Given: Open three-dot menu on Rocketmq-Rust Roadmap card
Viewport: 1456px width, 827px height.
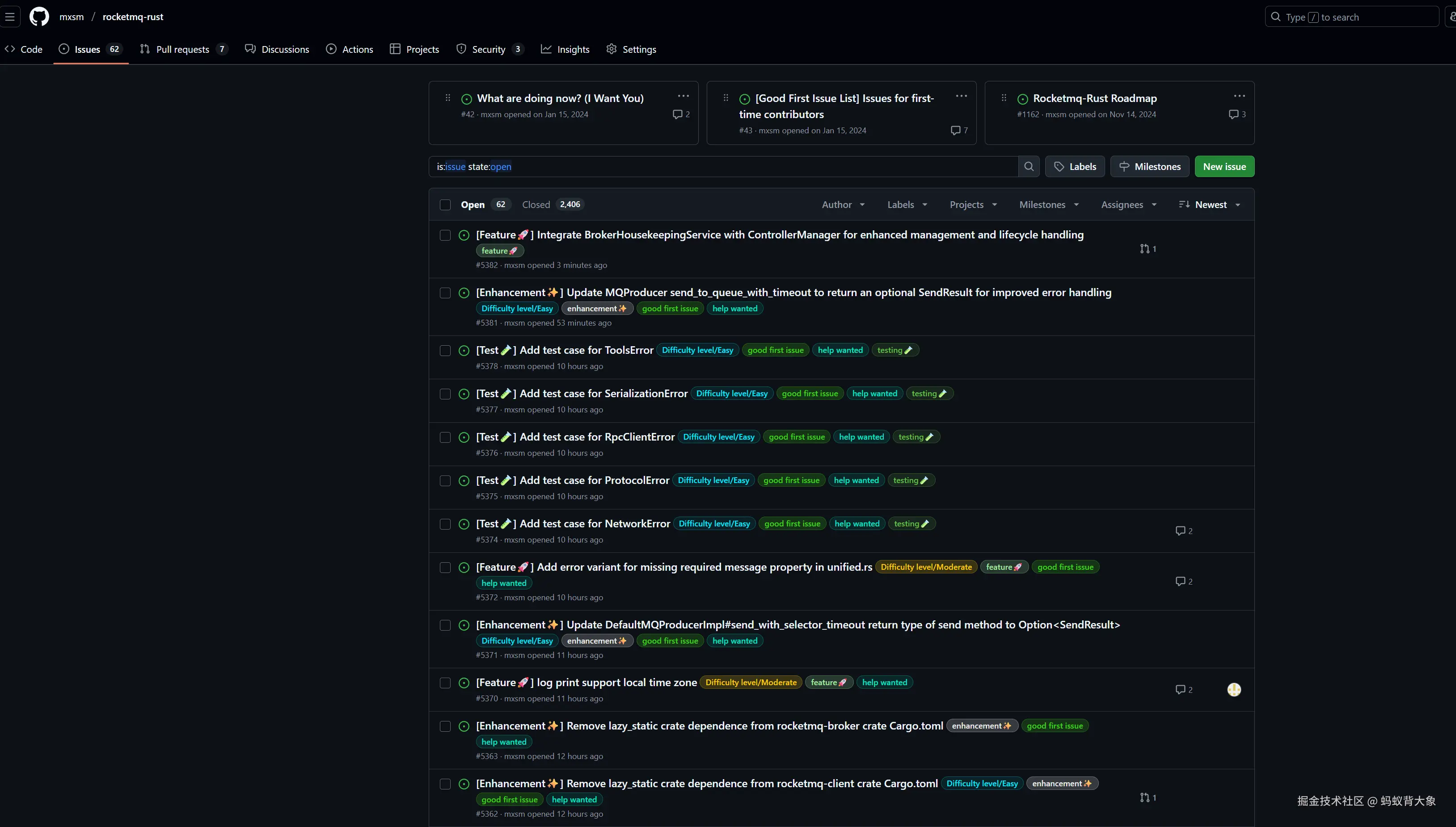Looking at the screenshot, I should (1239, 96).
